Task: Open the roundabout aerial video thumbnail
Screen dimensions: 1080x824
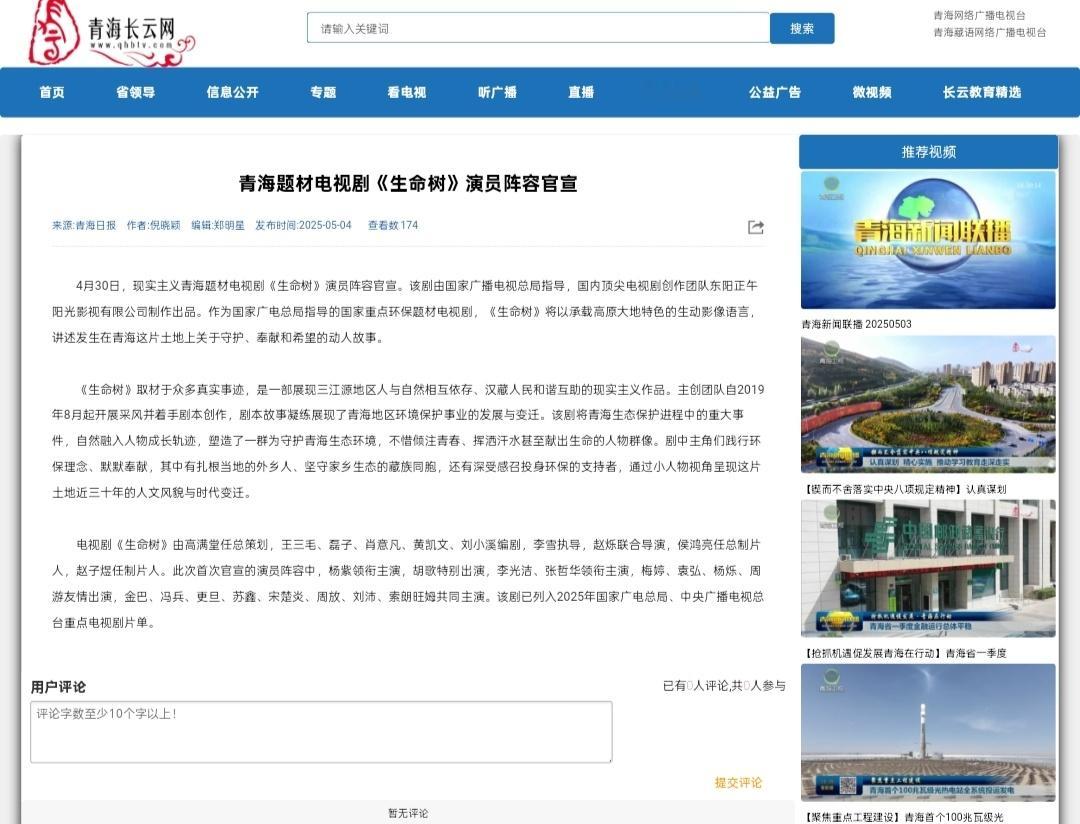Action: click(928, 404)
